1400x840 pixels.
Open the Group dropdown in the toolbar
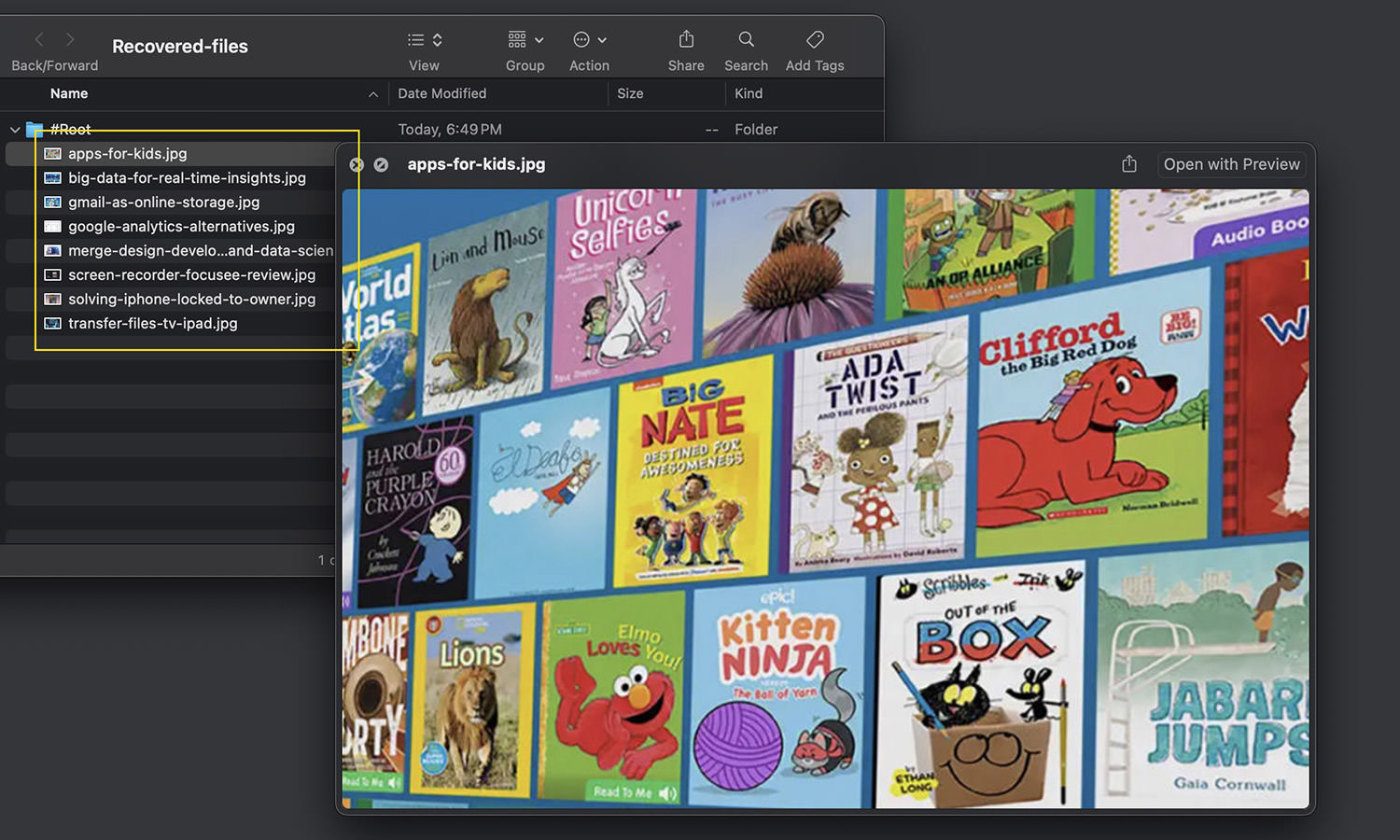point(525,39)
